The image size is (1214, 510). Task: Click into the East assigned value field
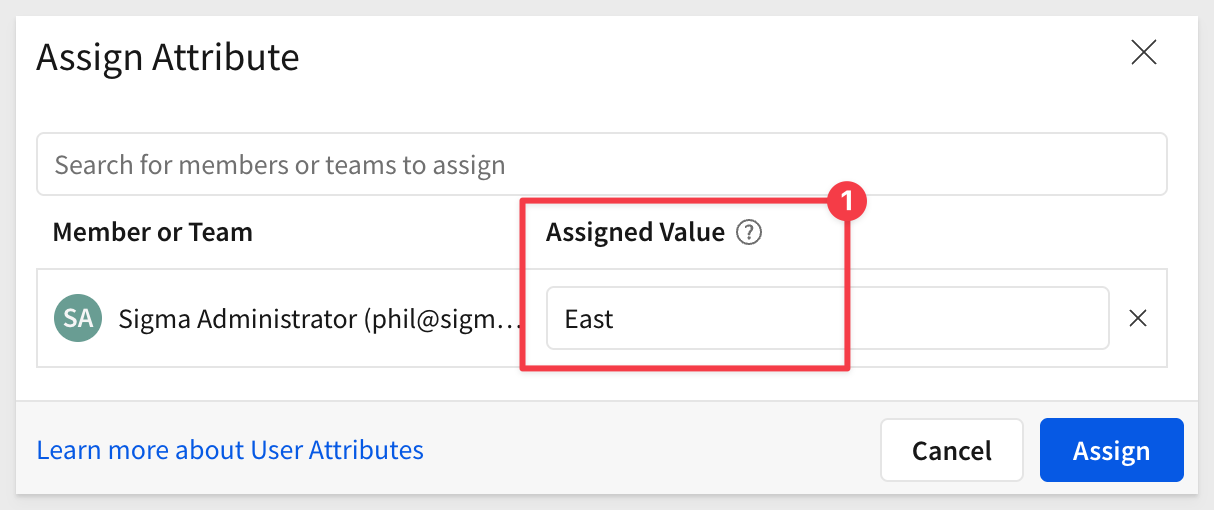(828, 319)
